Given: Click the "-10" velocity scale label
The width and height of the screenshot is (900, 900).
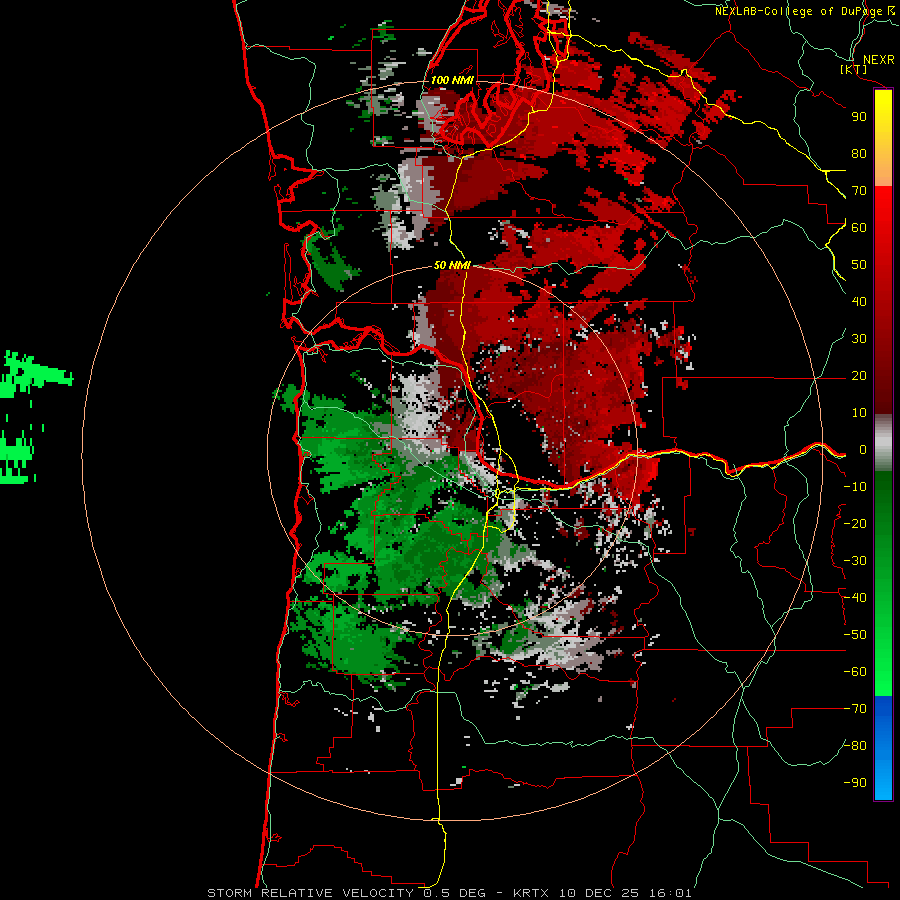Looking at the screenshot, I should 855,487.
